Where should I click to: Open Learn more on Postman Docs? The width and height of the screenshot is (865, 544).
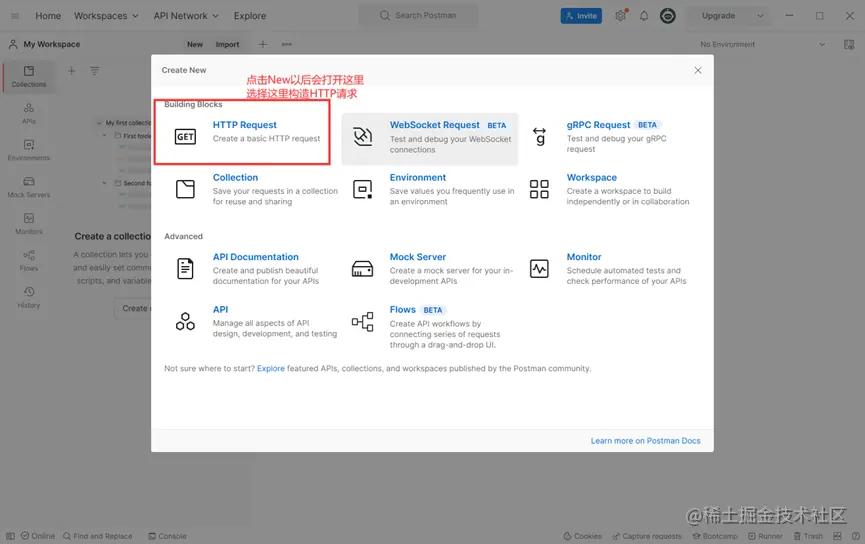645,440
